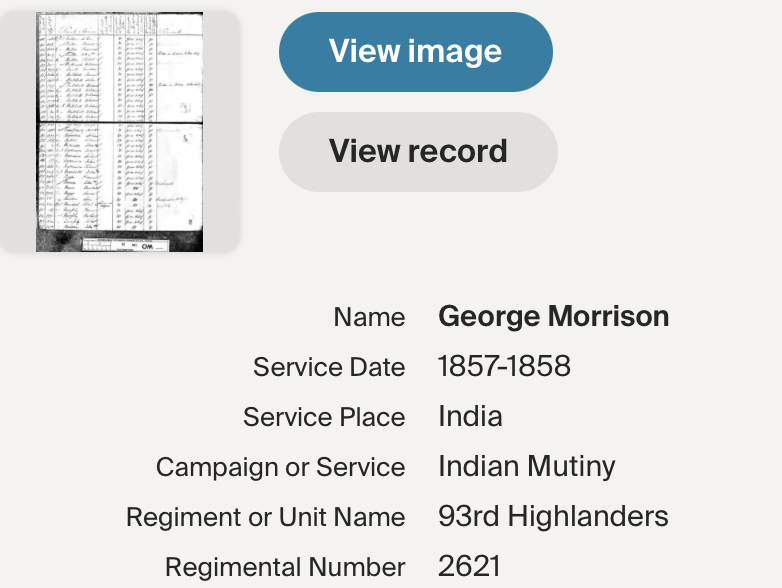Click the Regiment or Unit Name label
The width and height of the screenshot is (782, 588).
click(x=265, y=518)
